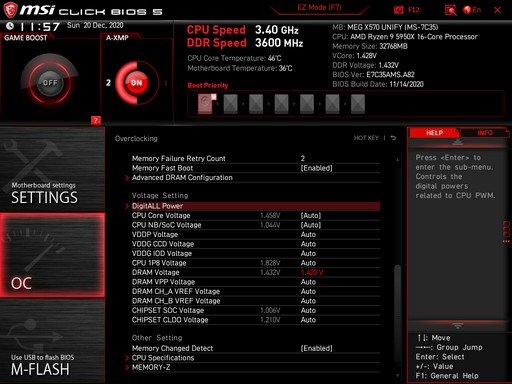Click the CPU Core Temperature 46°C reading
The width and height of the screenshot is (512, 384).
[x=234, y=58]
